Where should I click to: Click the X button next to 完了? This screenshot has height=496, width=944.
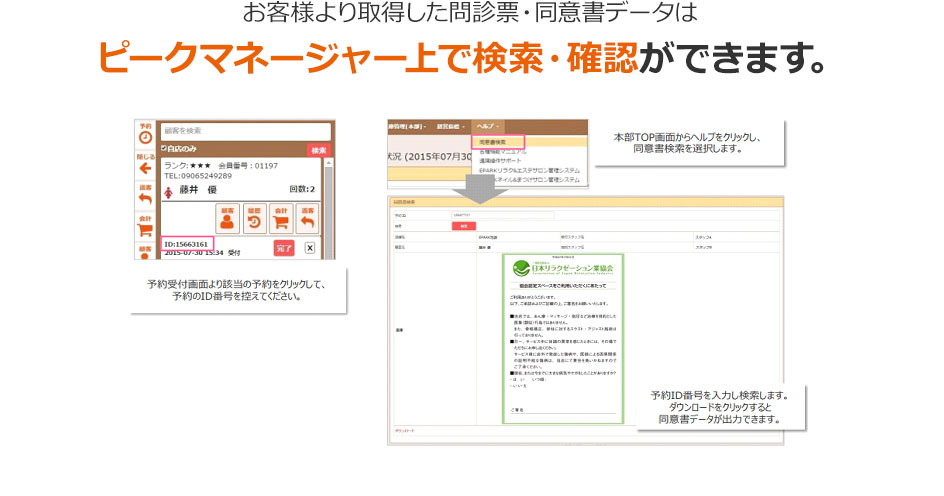(309, 248)
